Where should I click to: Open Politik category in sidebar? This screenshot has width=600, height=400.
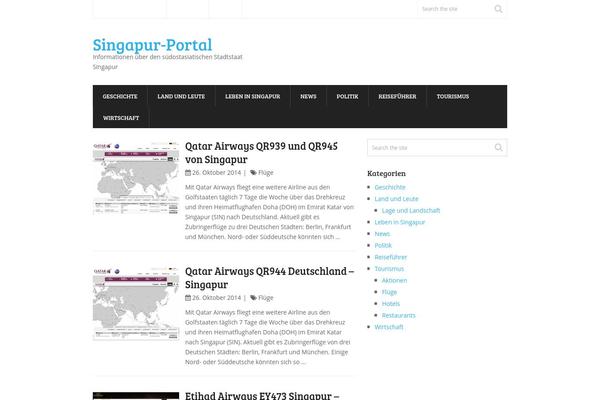point(383,245)
